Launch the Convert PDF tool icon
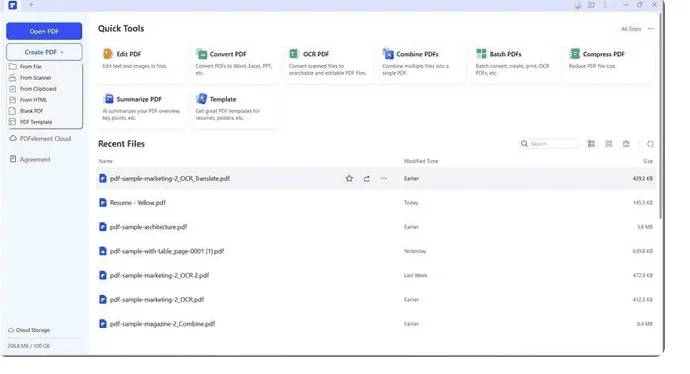690x374 pixels. 202,54
